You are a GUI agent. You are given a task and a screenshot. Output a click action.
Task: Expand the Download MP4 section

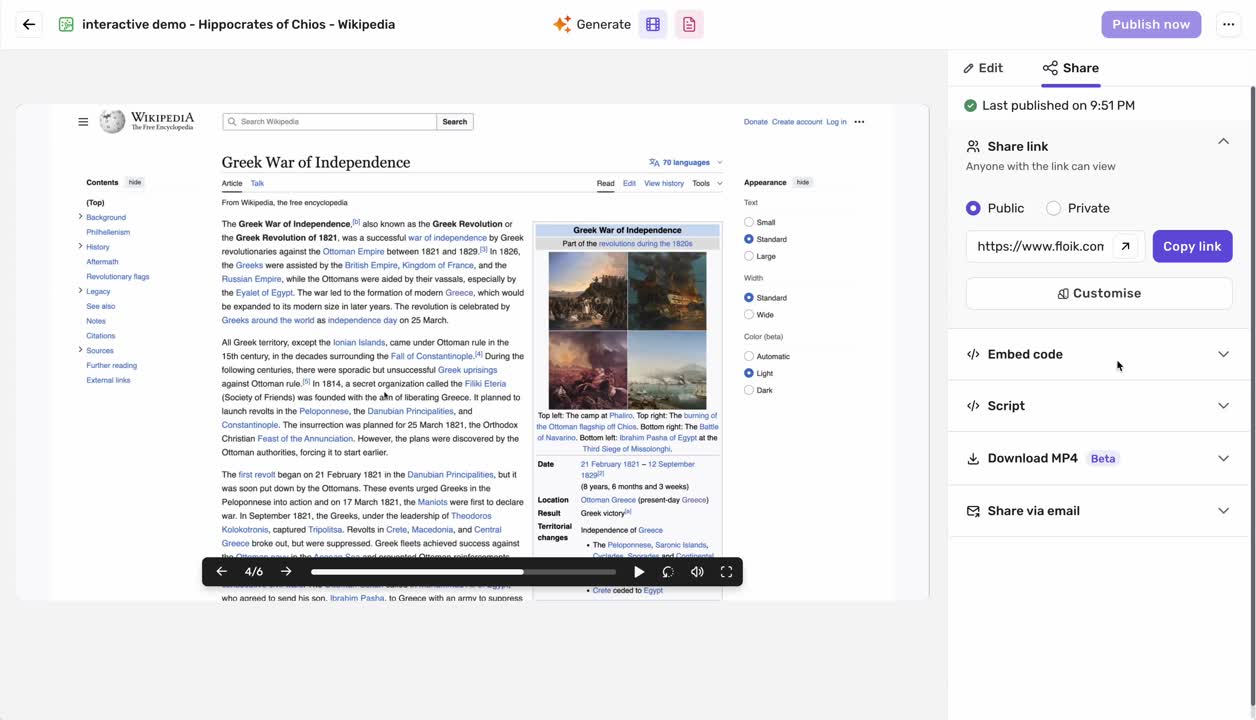tap(1099, 458)
